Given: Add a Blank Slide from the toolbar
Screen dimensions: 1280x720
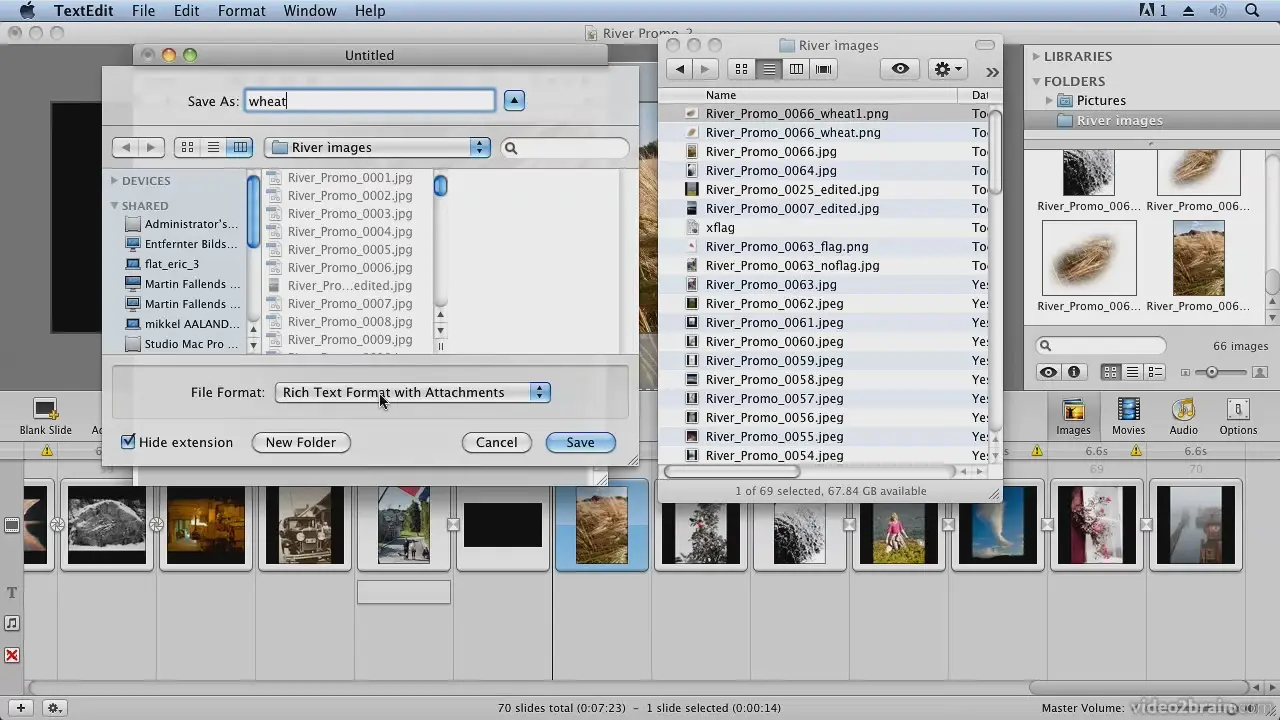Looking at the screenshot, I should tap(45, 410).
